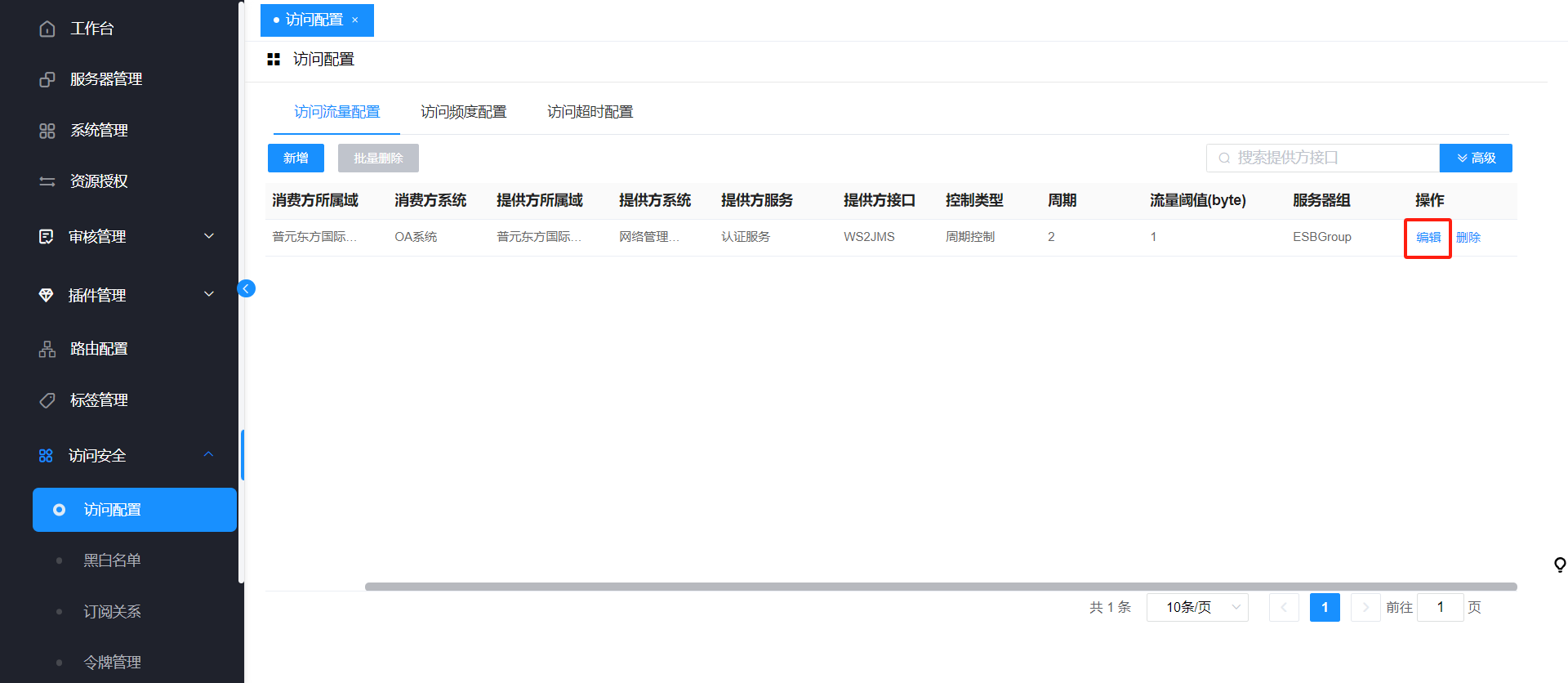1568x683 pixels.
Task: Click the OA系统 table cell
Action: click(x=416, y=237)
